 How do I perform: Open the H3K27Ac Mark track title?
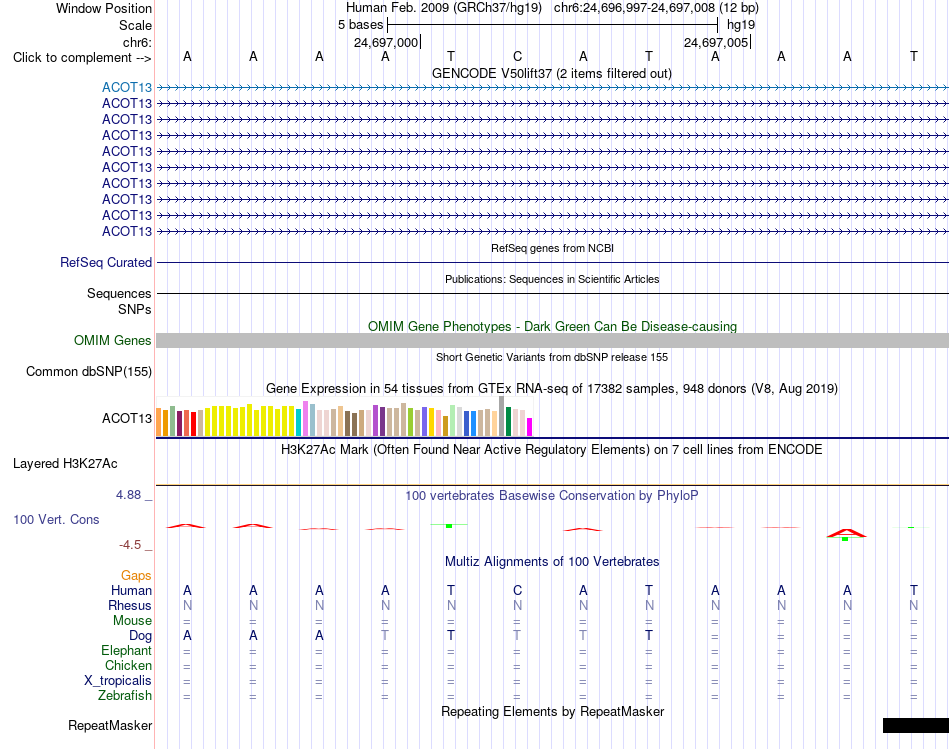(552, 450)
